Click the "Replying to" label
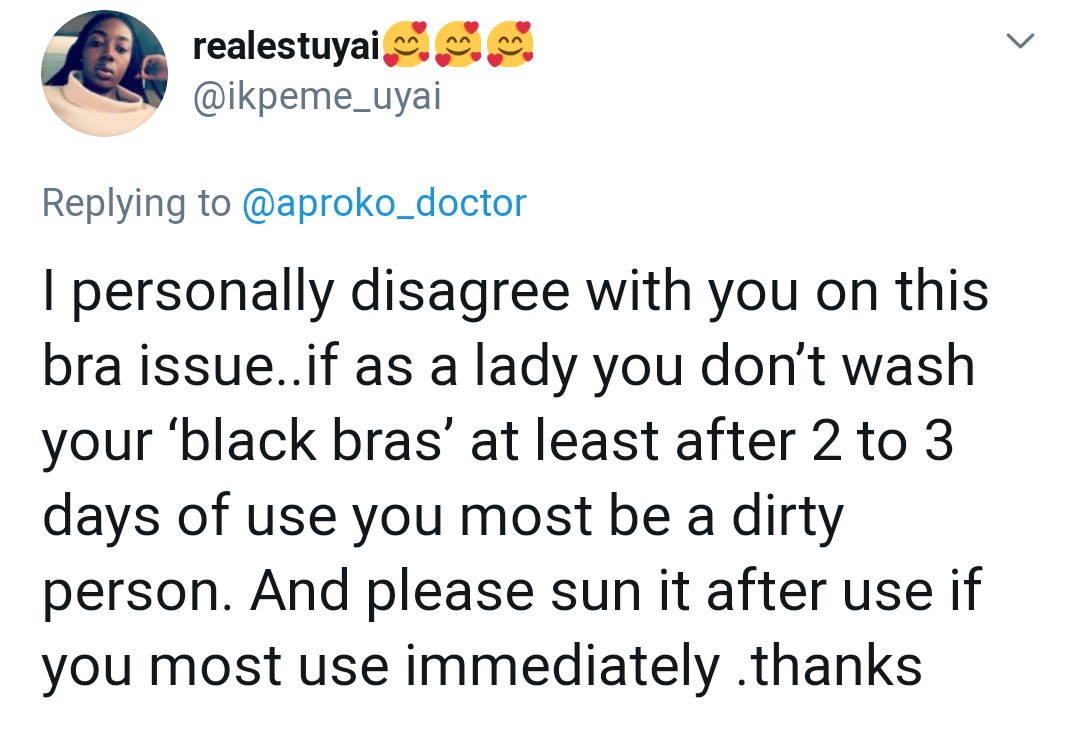The width and height of the screenshot is (1080, 733). 136,203
